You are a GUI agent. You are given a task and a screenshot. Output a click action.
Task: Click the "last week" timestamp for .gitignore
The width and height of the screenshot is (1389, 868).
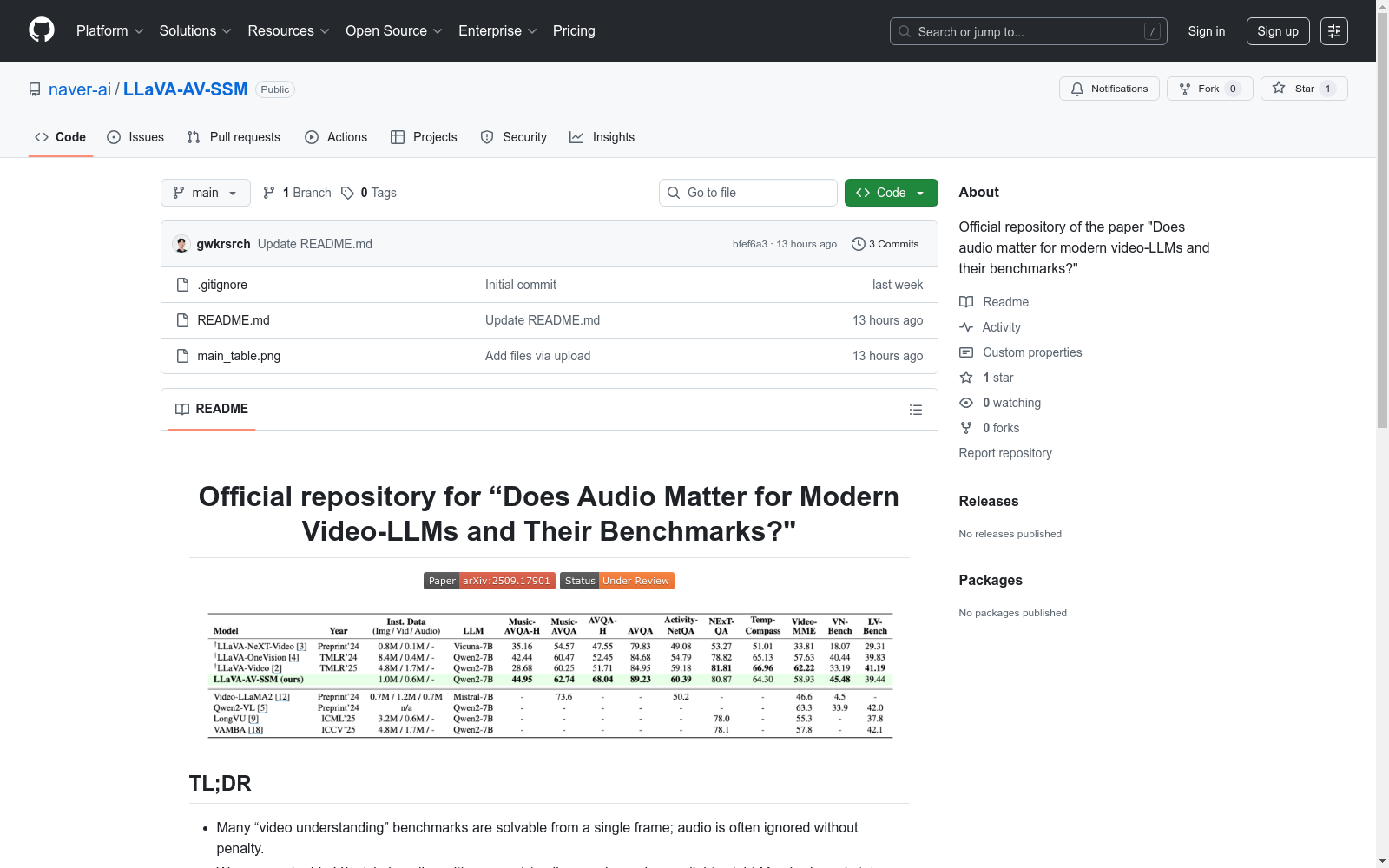click(x=898, y=285)
